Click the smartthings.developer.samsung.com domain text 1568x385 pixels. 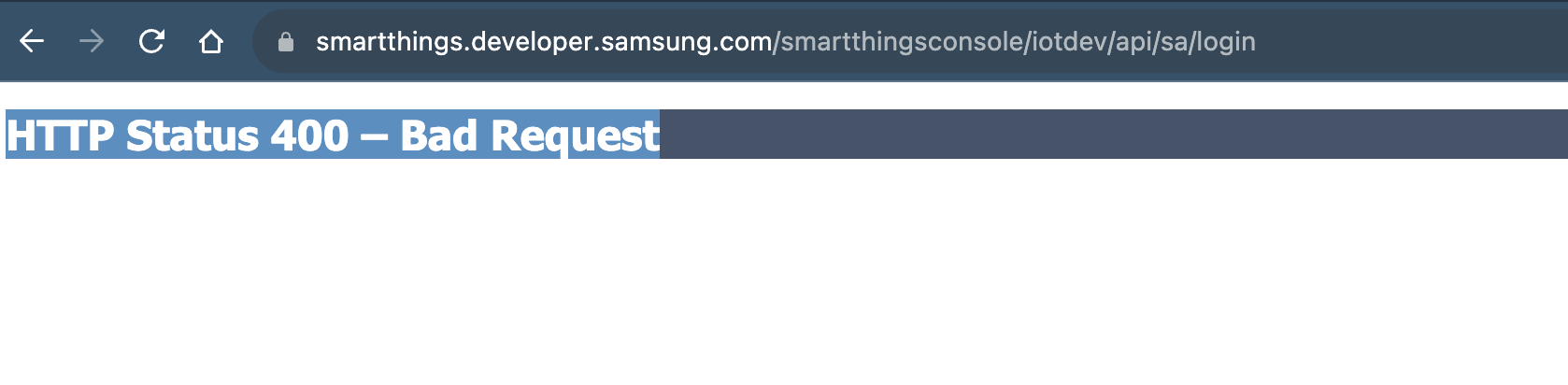point(544,41)
